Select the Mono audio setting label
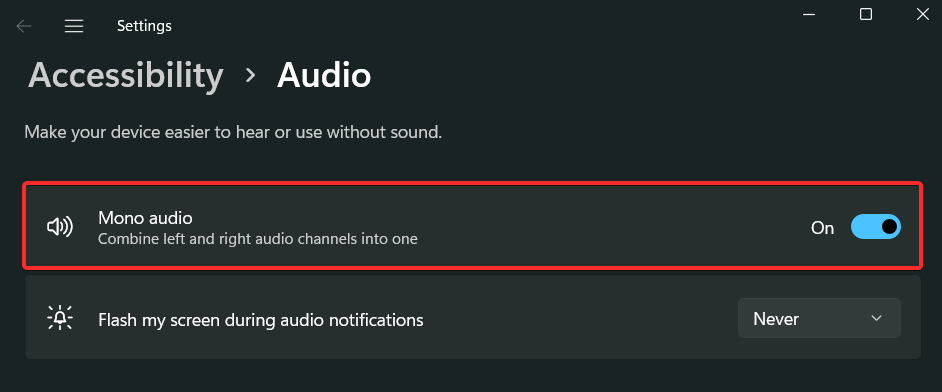Viewport: 942px width, 392px height. [x=145, y=217]
